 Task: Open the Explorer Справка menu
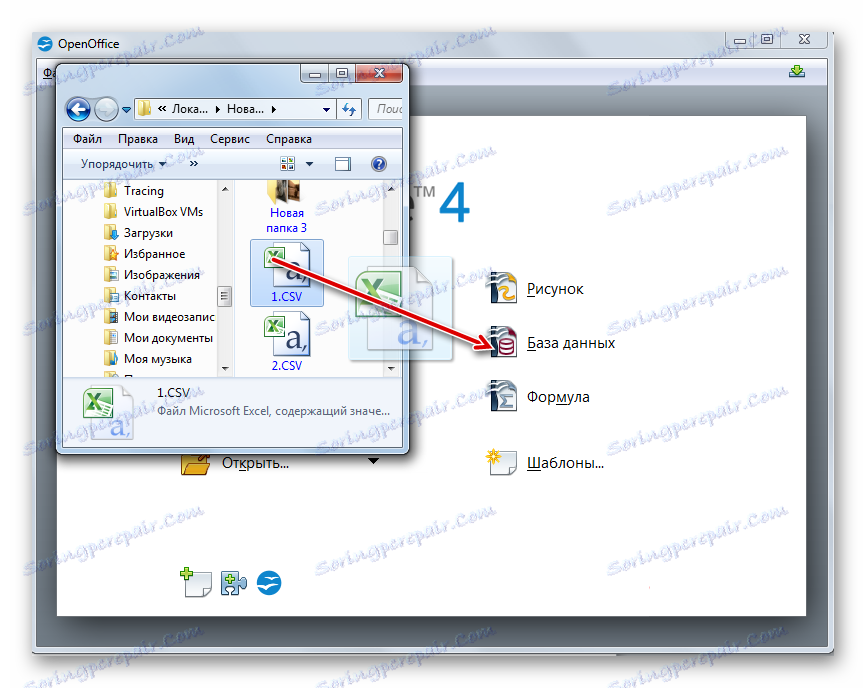[x=289, y=139]
